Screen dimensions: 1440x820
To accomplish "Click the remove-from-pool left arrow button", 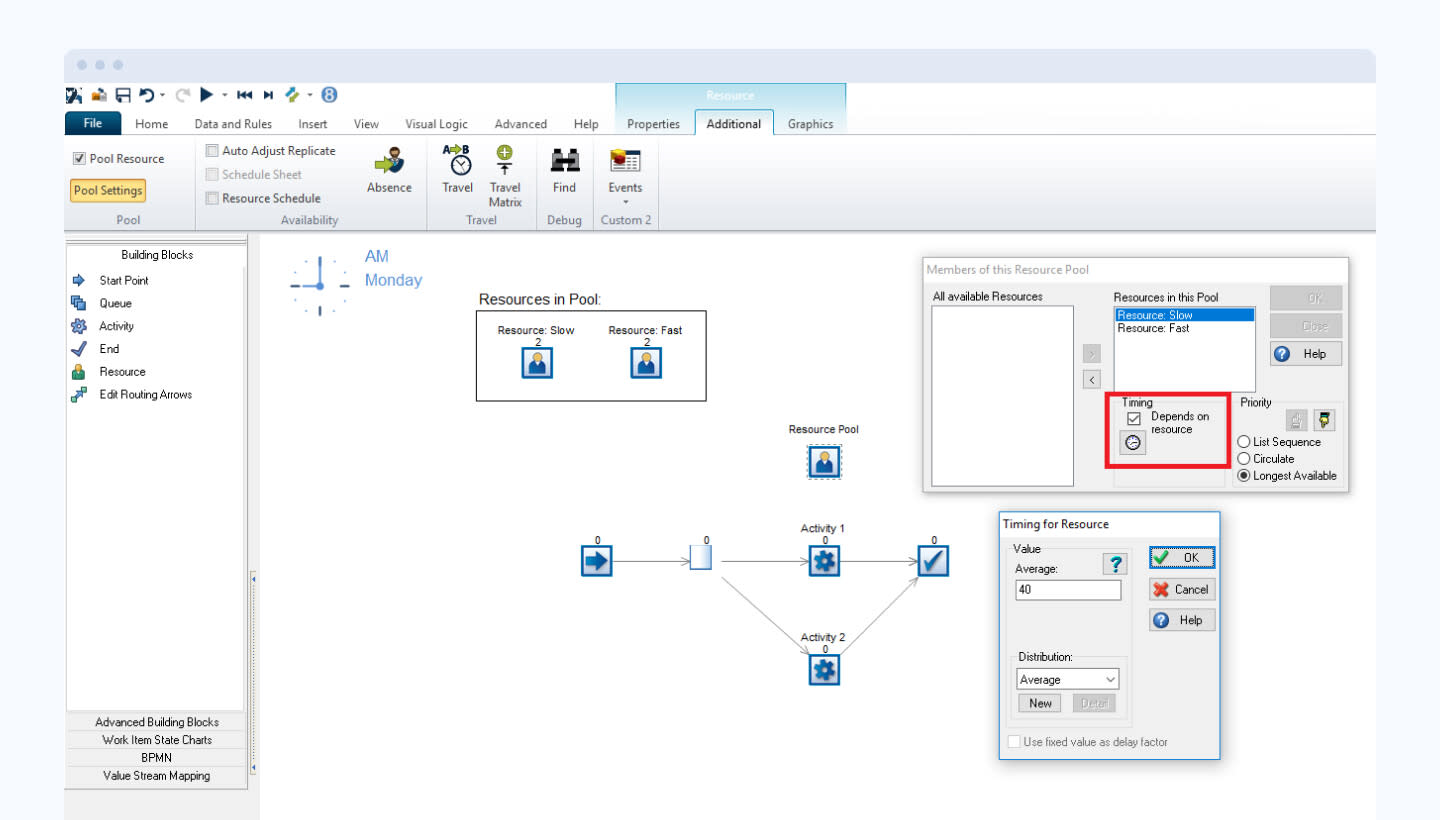I will [x=1092, y=379].
